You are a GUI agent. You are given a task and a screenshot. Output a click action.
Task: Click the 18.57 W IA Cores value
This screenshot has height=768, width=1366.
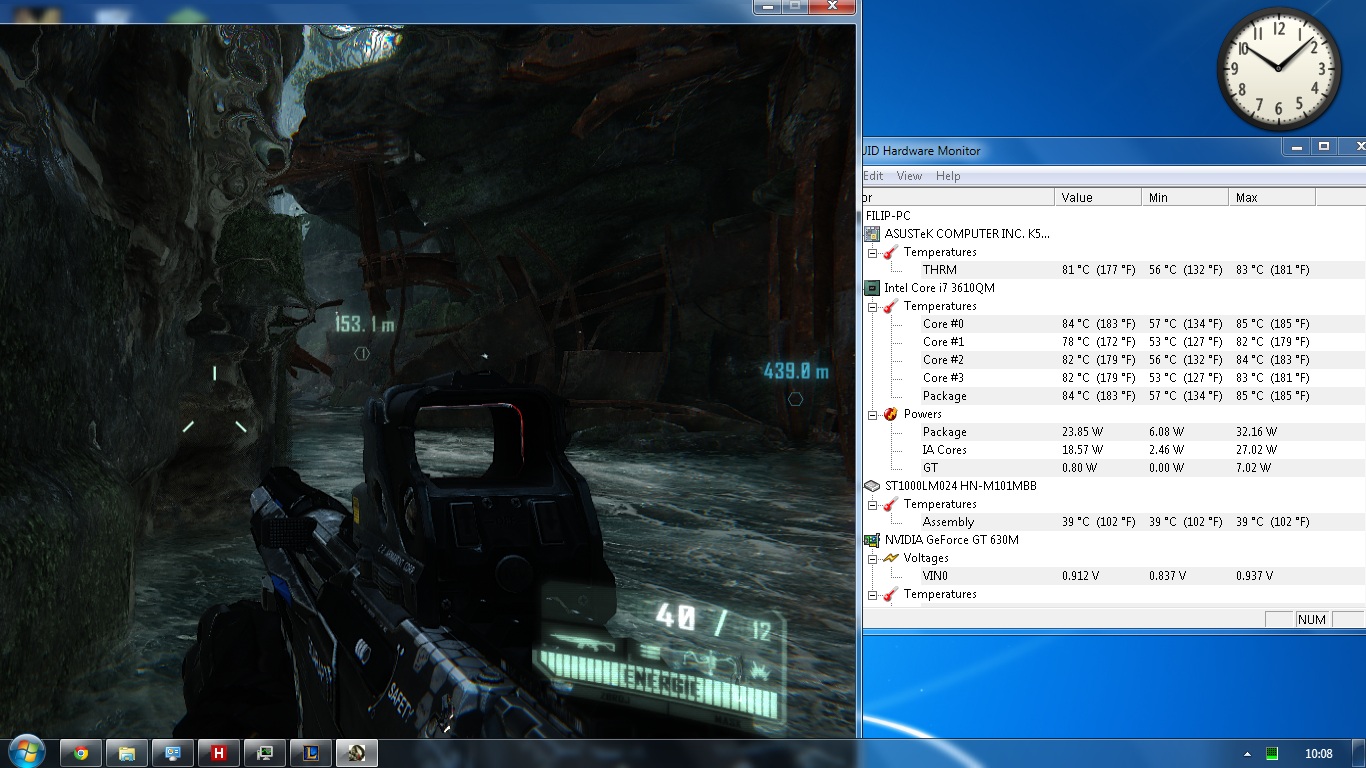(x=1080, y=450)
